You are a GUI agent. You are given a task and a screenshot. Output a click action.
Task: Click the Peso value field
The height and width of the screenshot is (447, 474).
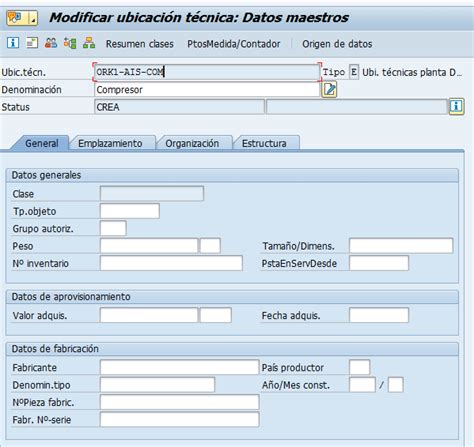pyautogui.click(x=149, y=246)
